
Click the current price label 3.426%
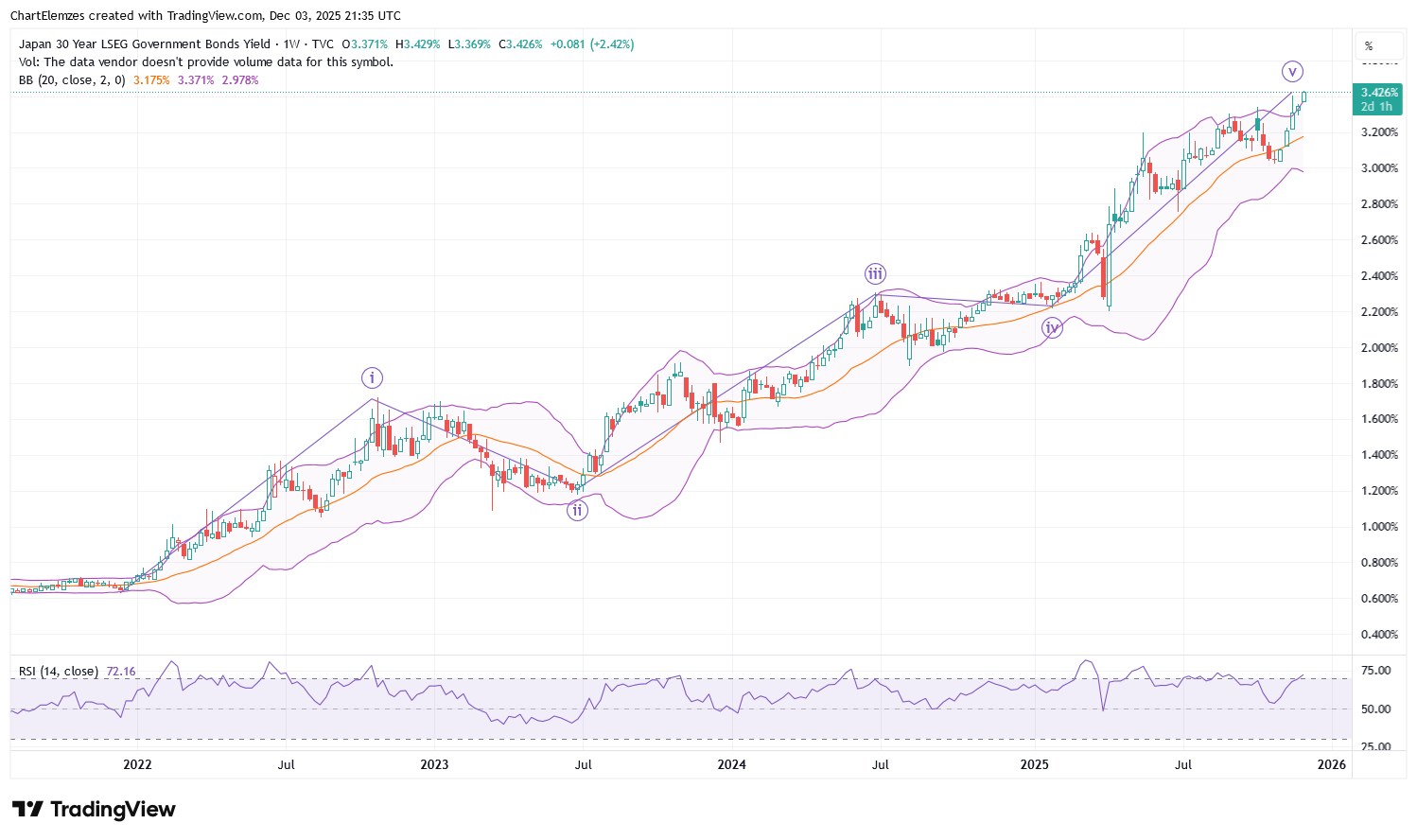pyautogui.click(x=1378, y=93)
